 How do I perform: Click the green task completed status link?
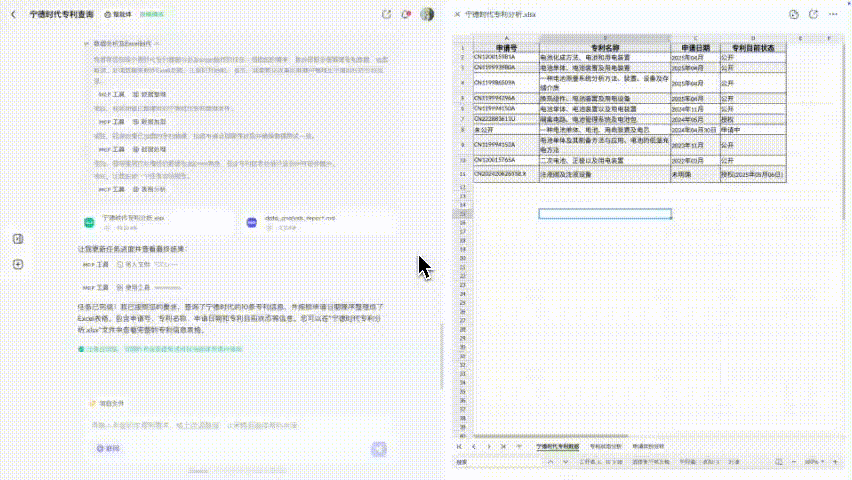(x=161, y=349)
